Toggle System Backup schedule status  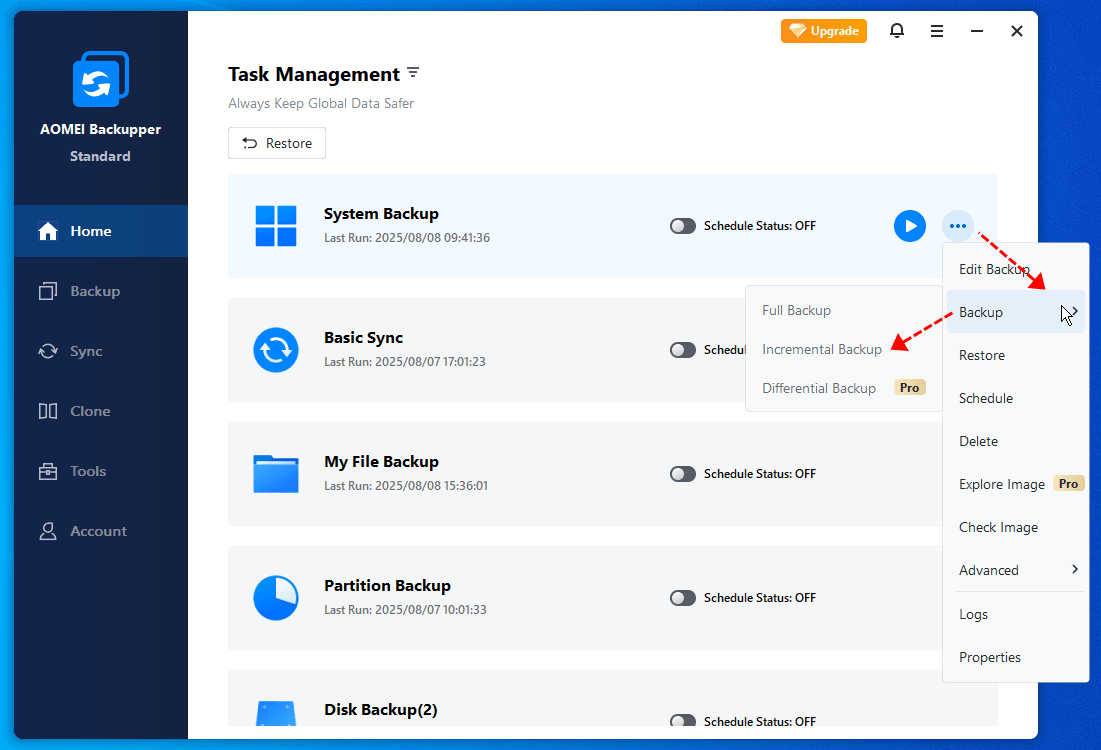coord(683,226)
